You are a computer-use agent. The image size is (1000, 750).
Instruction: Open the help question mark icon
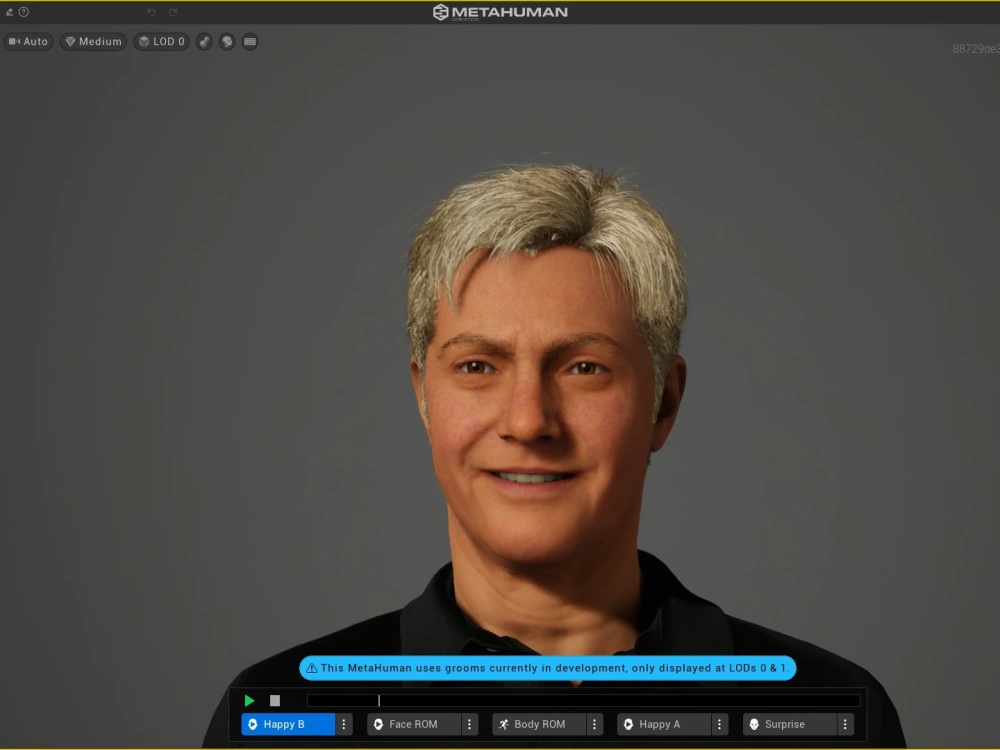[x=23, y=12]
